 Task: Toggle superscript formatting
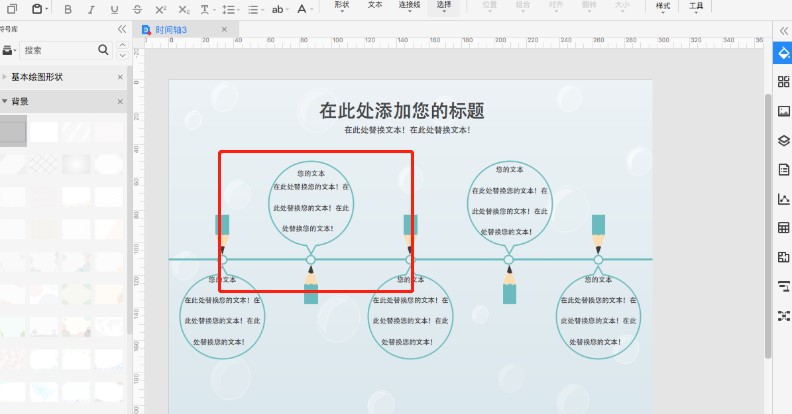click(x=161, y=9)
